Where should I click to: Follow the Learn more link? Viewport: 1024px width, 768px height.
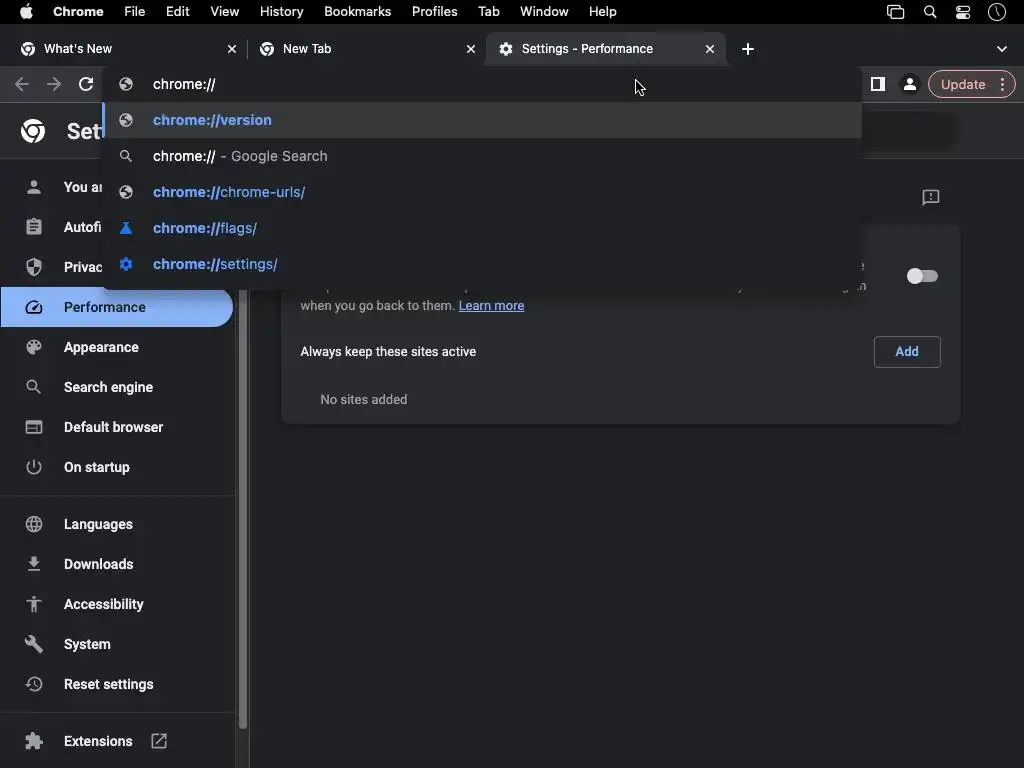pos(491,306)
